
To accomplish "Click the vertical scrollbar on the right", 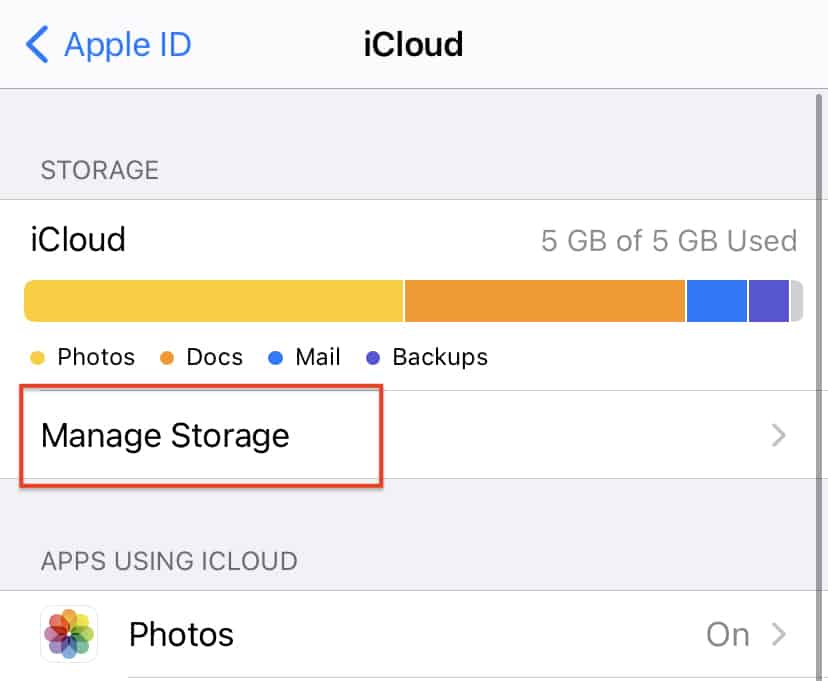I will [x=819, y=387].
